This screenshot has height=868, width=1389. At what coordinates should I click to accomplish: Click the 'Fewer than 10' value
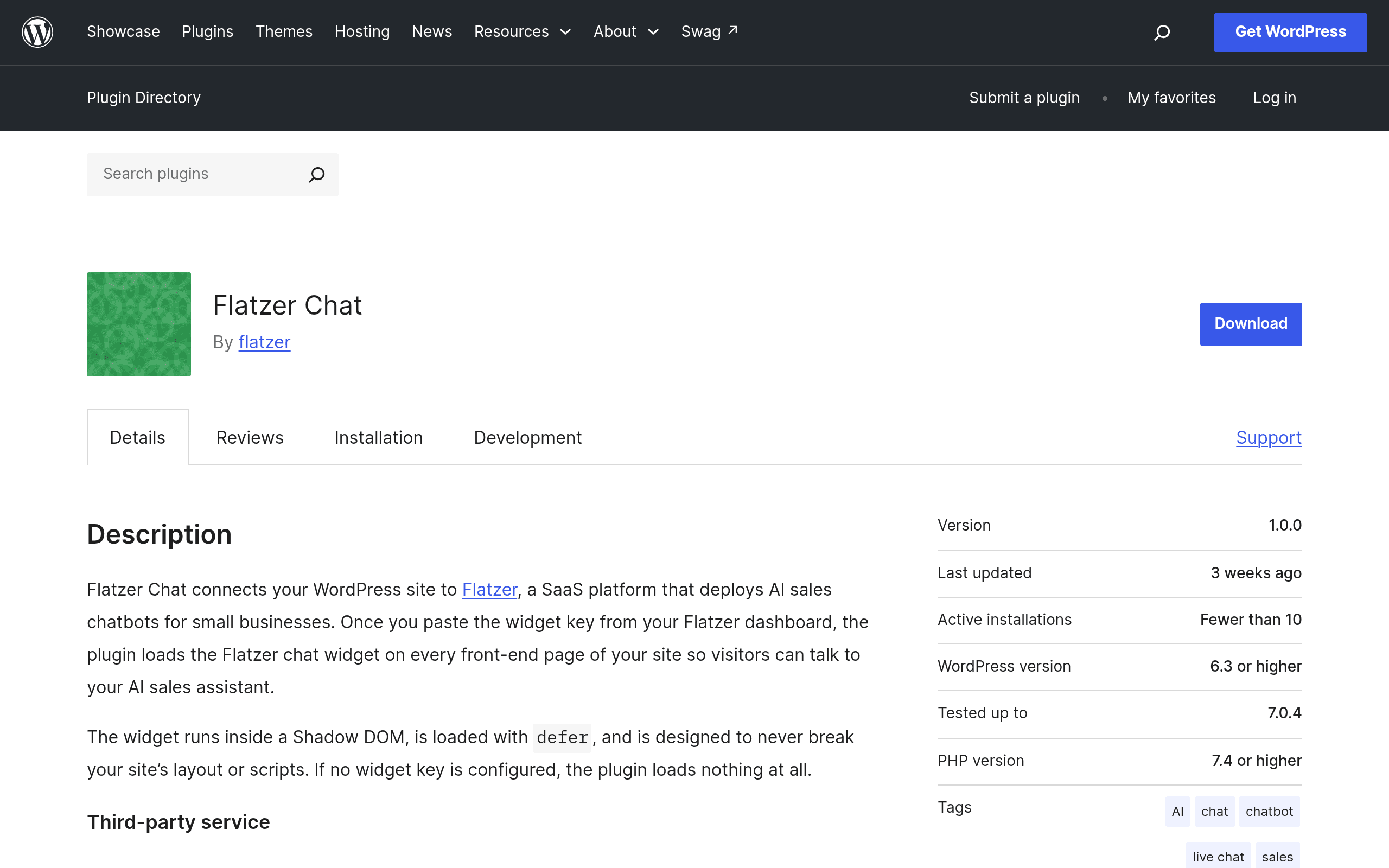[x=1251, y=620]
